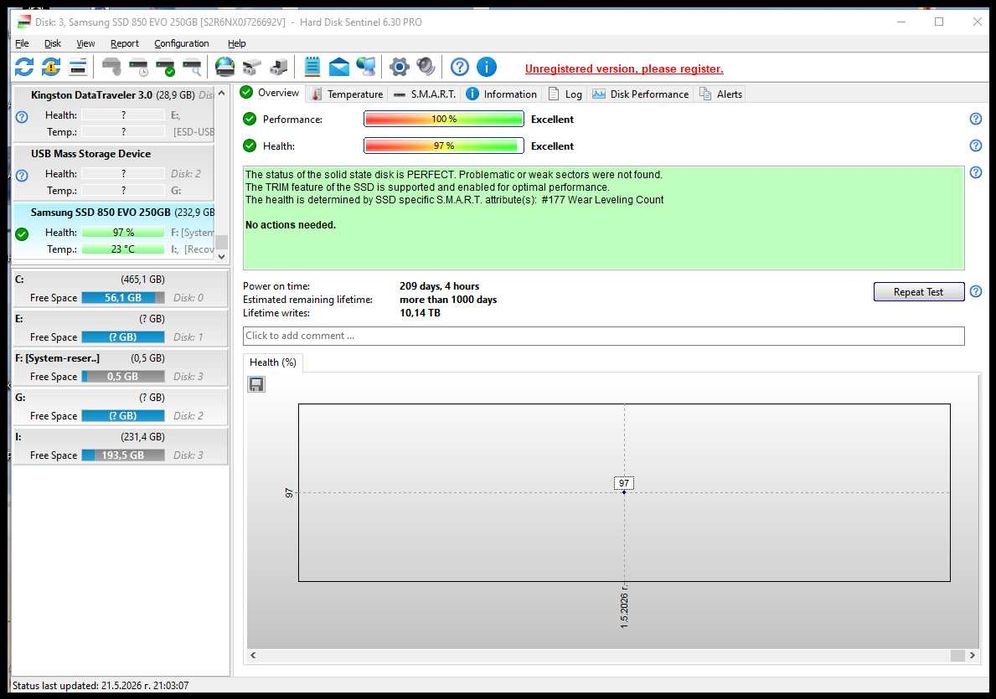996x699 pixels.
Task: Switch to the Disk Performance tab
Action: [x=640, y=94]
